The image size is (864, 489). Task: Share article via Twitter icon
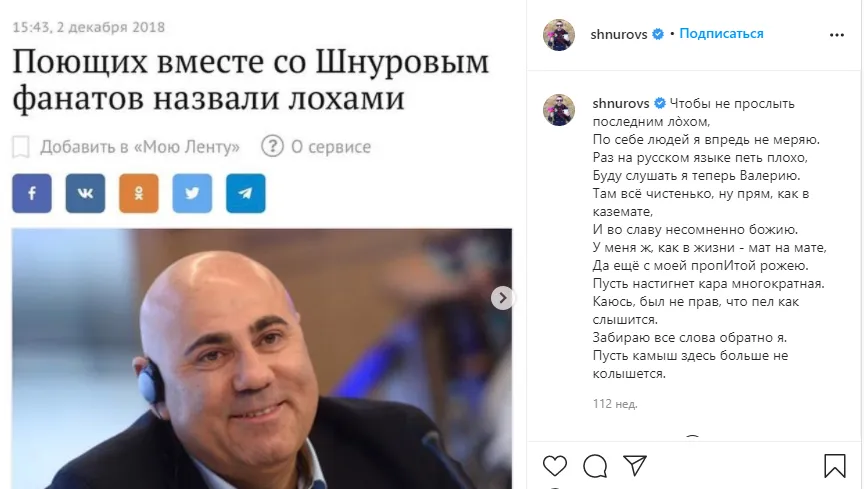click(x=192, y=194)
